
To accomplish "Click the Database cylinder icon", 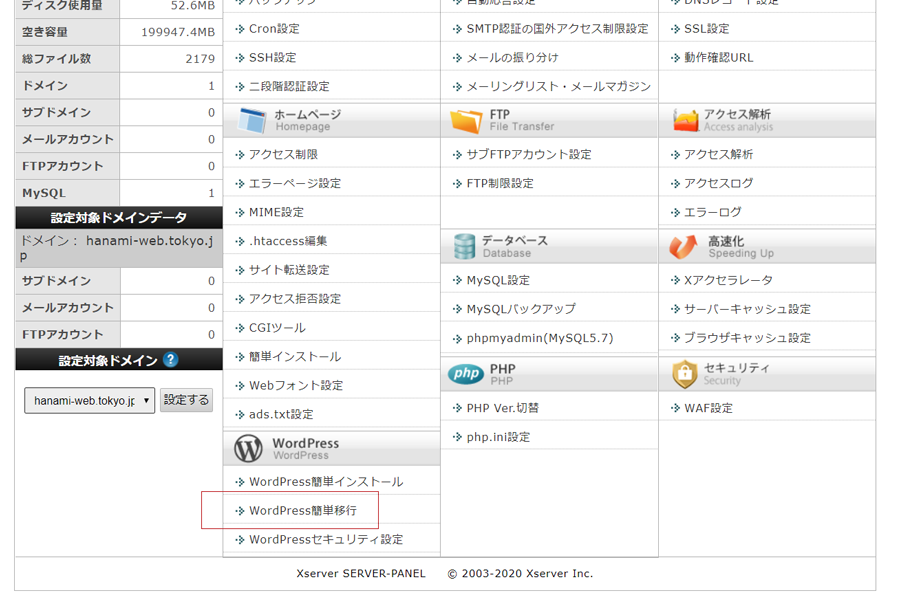I will tap(464, 247).
